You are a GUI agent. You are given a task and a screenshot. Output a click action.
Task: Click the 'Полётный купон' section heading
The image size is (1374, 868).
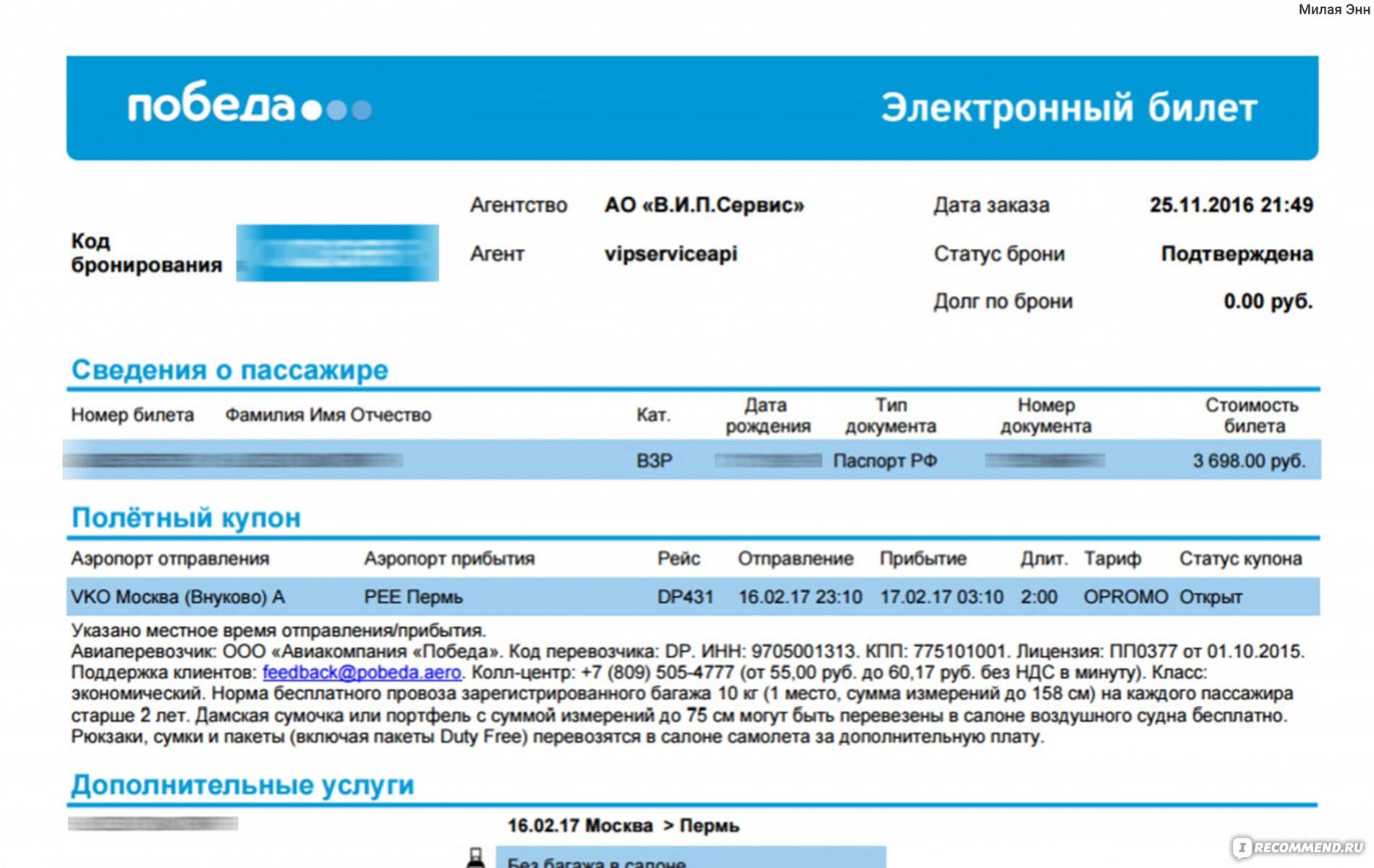point(186,519)
